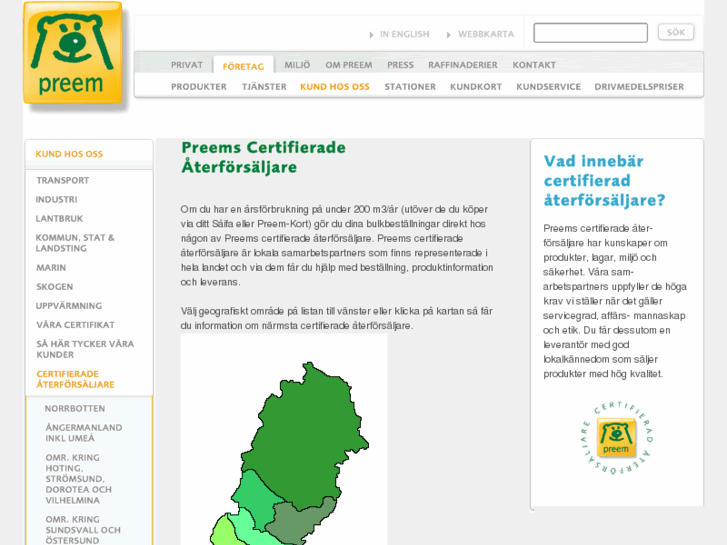Choose Hoting, Strömsund, Dorotea och Vilhelmina area
Screen dimensions: 727x545
tap(78, 479)
